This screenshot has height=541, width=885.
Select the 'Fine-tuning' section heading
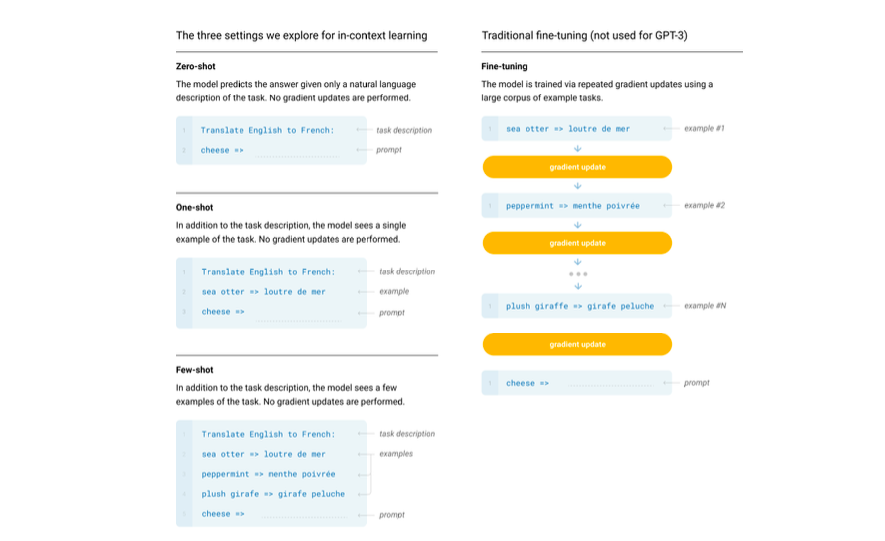pyautogui.click(x=504, y=66)
